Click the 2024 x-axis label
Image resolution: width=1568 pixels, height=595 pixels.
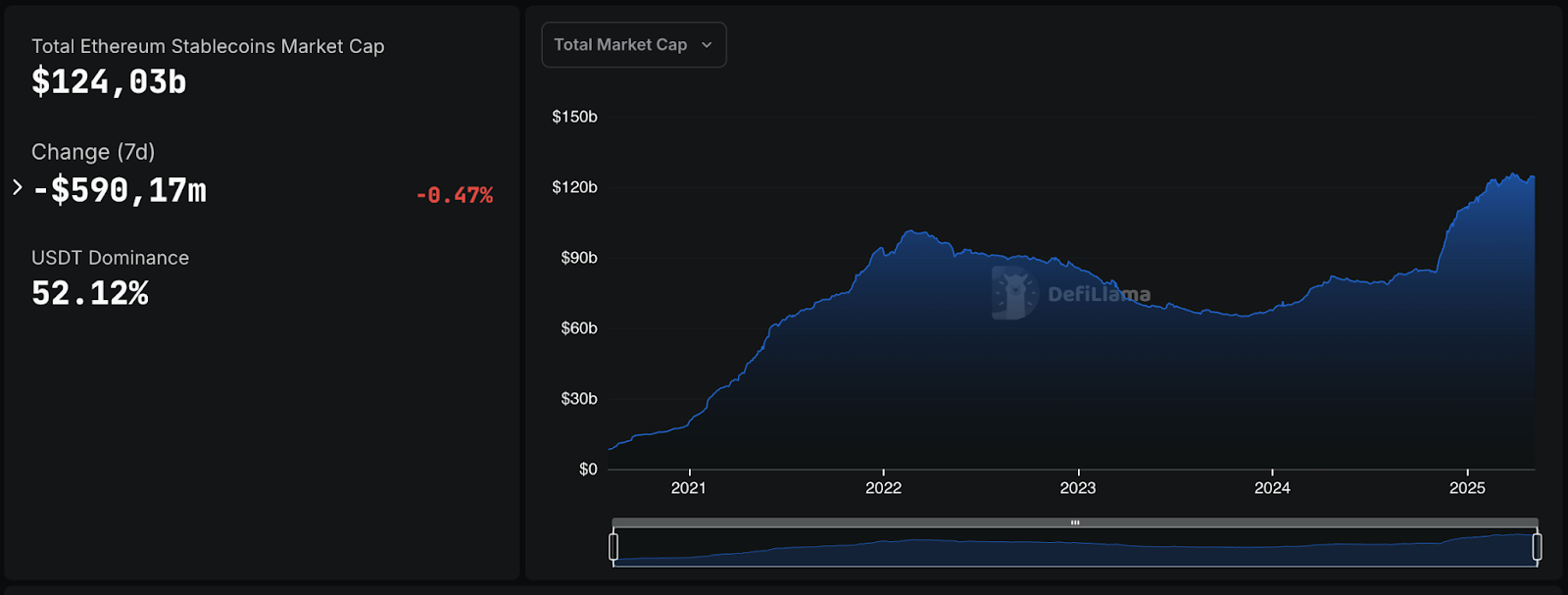point(1272,488)
